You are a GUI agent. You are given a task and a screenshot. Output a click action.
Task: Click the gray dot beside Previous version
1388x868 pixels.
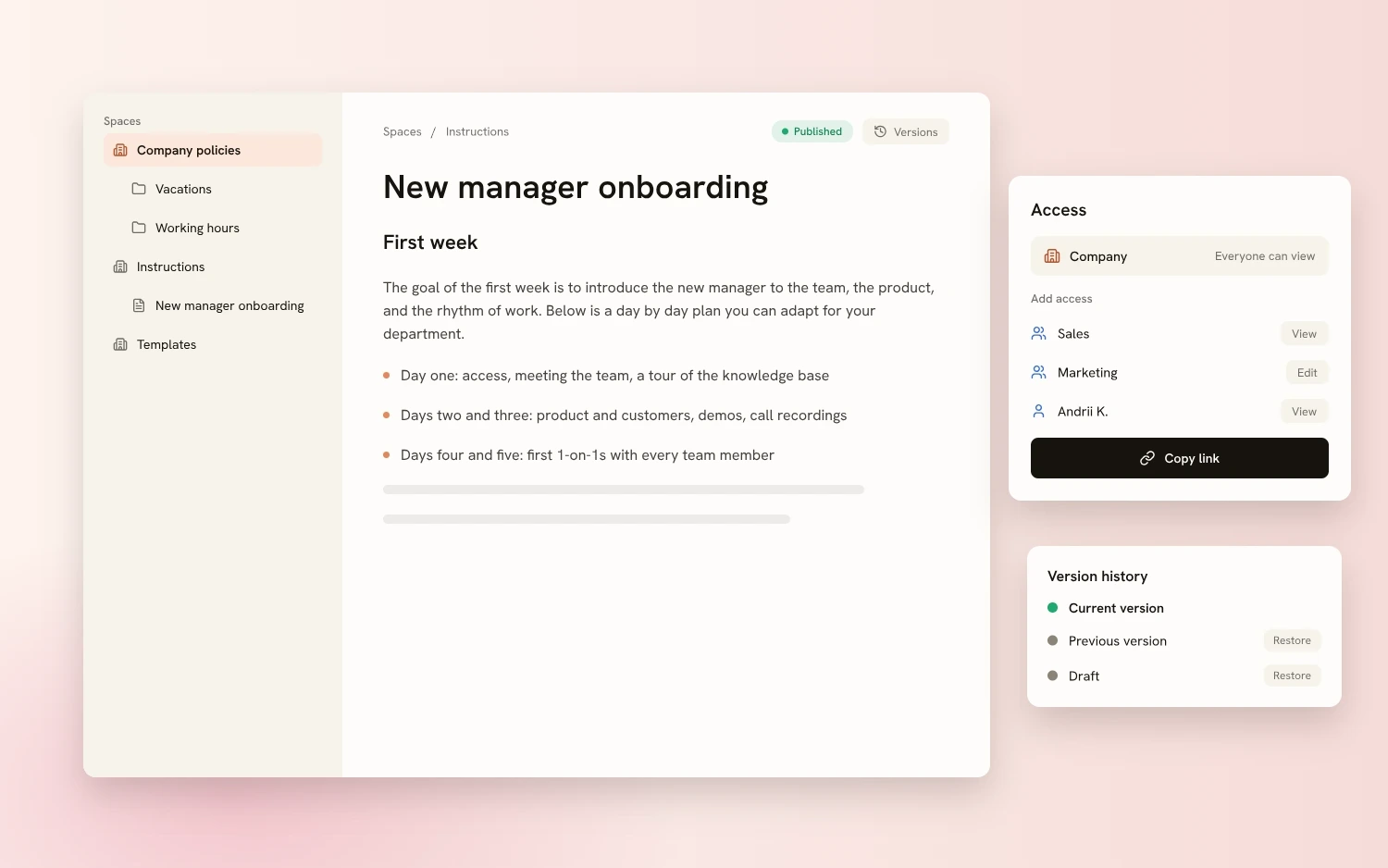click(1052, 640)
